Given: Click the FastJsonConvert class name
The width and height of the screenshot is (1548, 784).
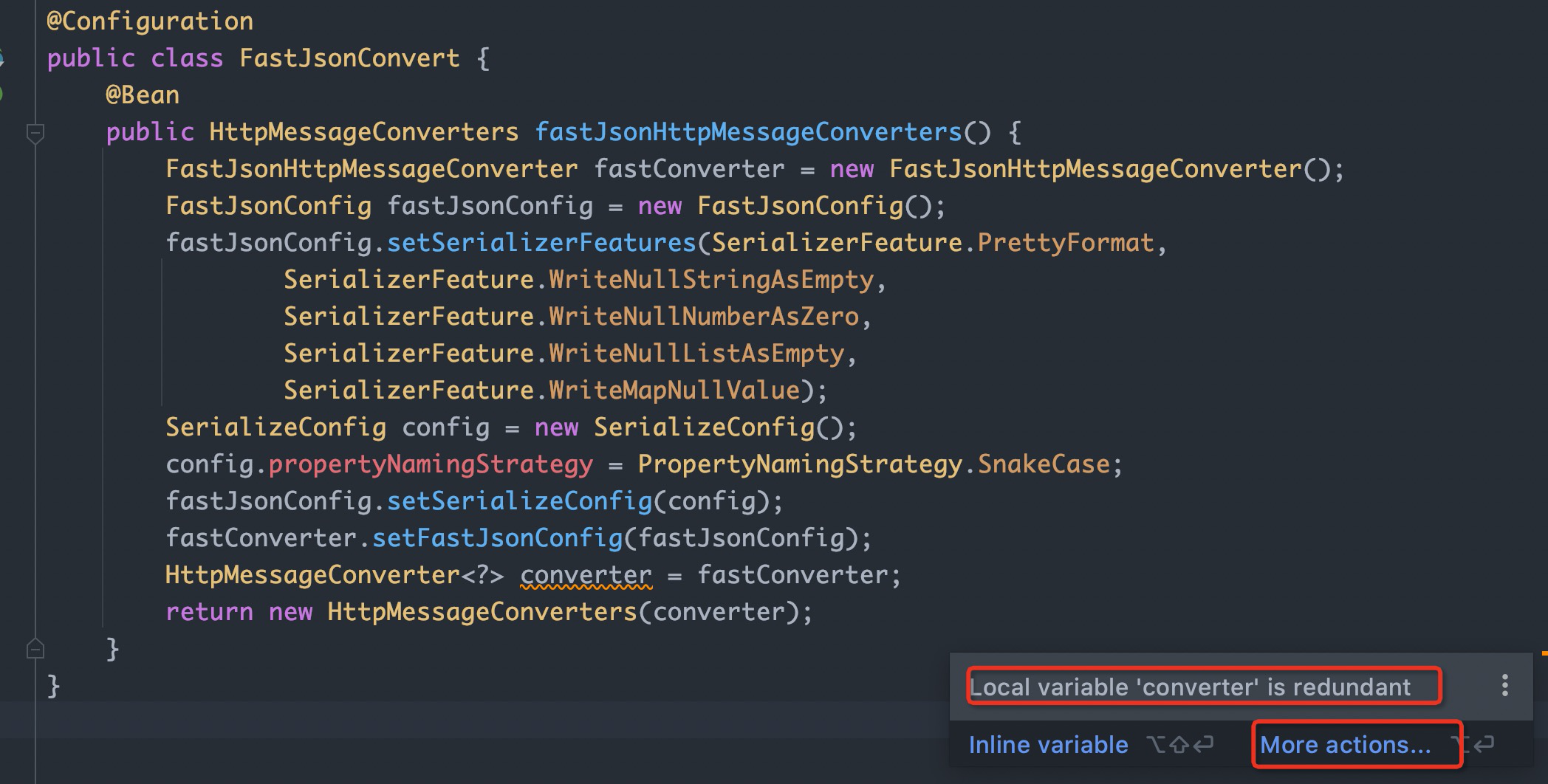Looking at the screenshot, I should [349, 58].
